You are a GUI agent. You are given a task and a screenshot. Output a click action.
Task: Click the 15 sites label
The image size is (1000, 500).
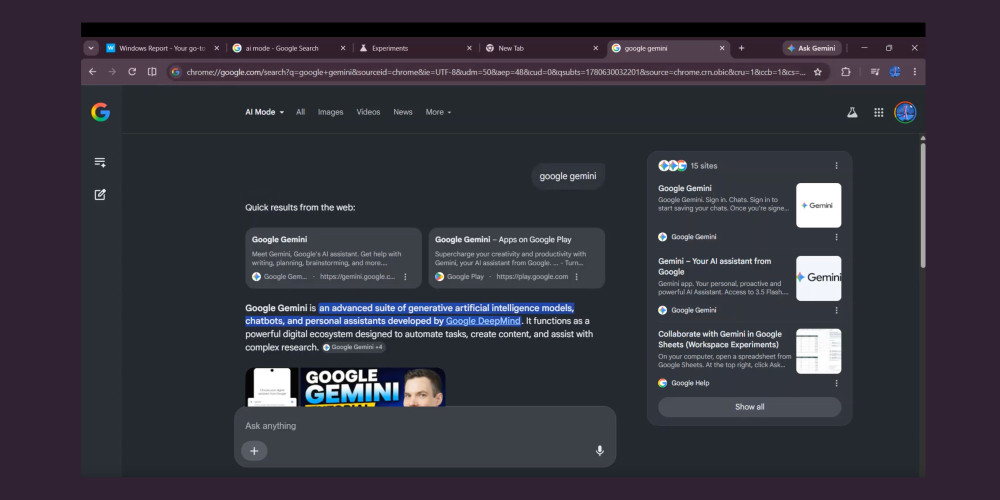click(x=703, y=166)
